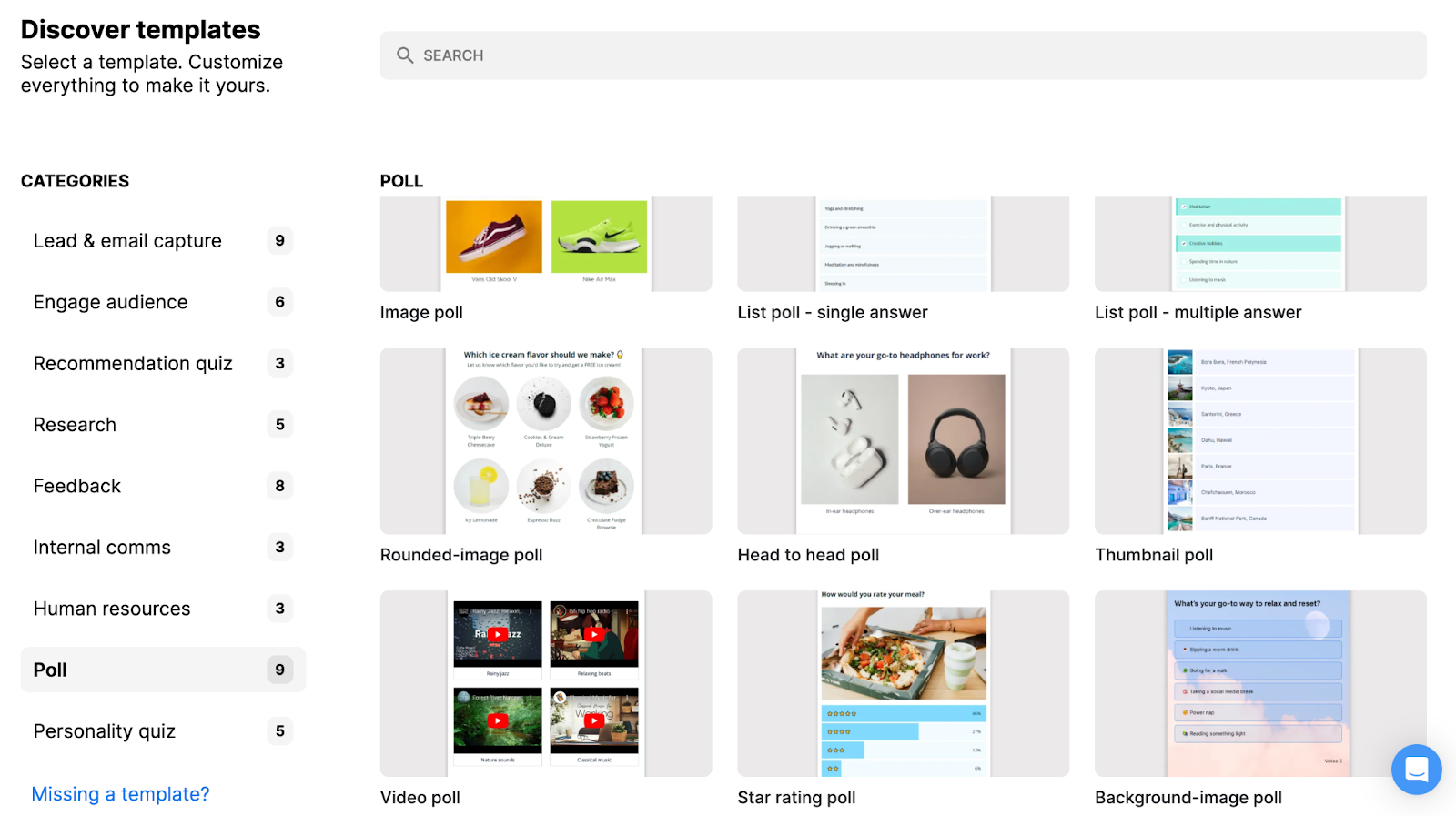Click the Missing a template? link
The width and height of the screenshot is (1456, 816).
(120, 793)
